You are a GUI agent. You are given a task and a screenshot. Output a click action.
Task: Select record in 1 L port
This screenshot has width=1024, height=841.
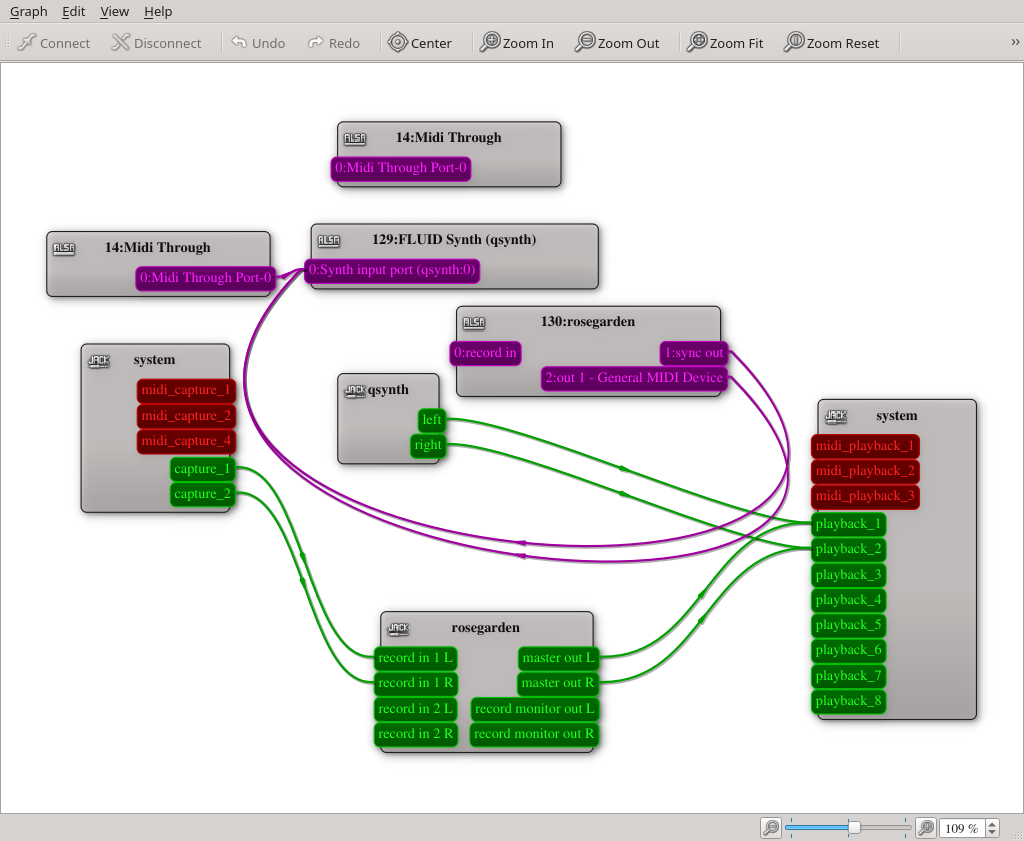pyautogui.click(x=415, y=658)
